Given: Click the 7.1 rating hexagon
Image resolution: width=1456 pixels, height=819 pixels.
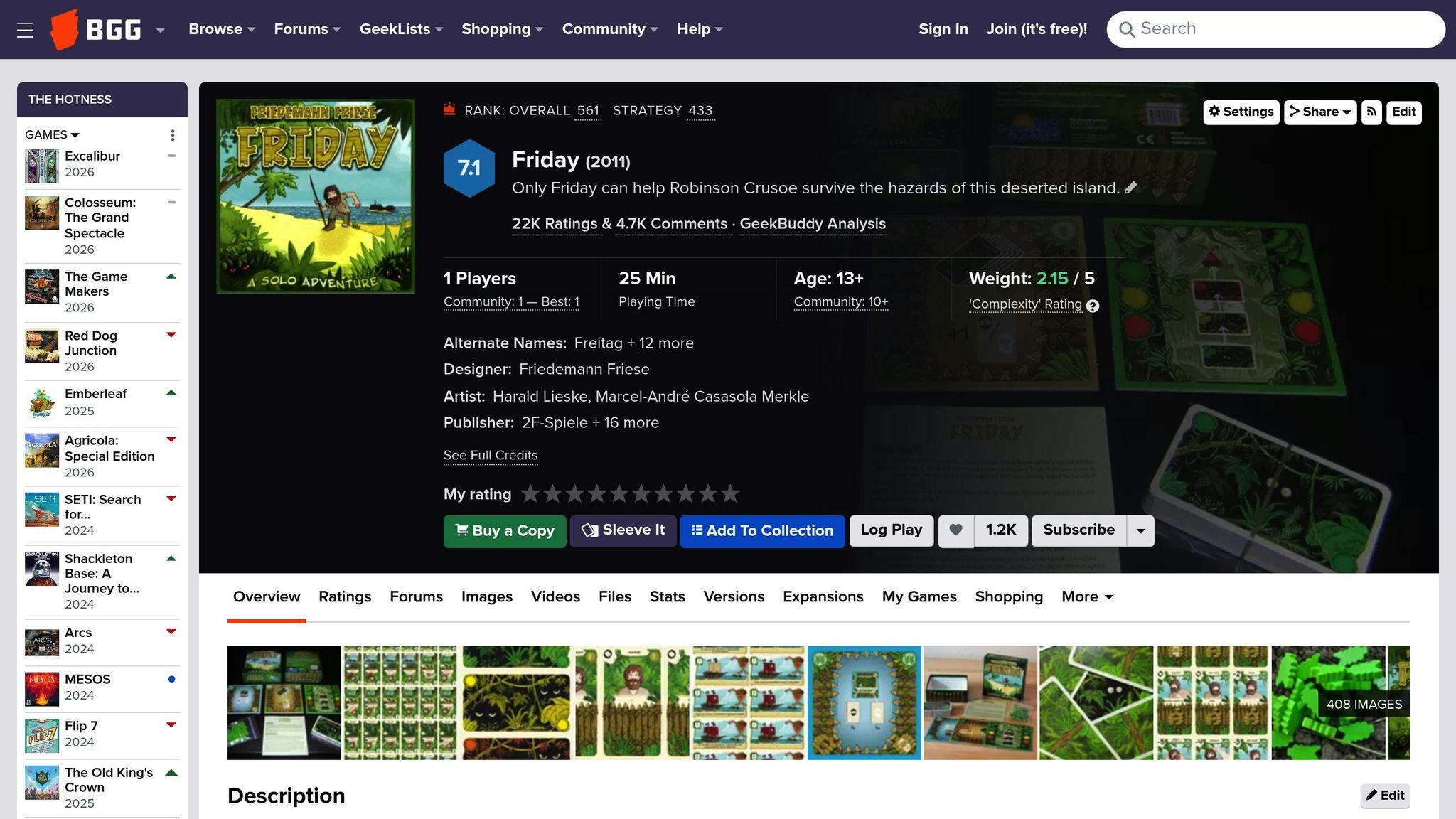Looking at the screenshot, I should 469,168.
